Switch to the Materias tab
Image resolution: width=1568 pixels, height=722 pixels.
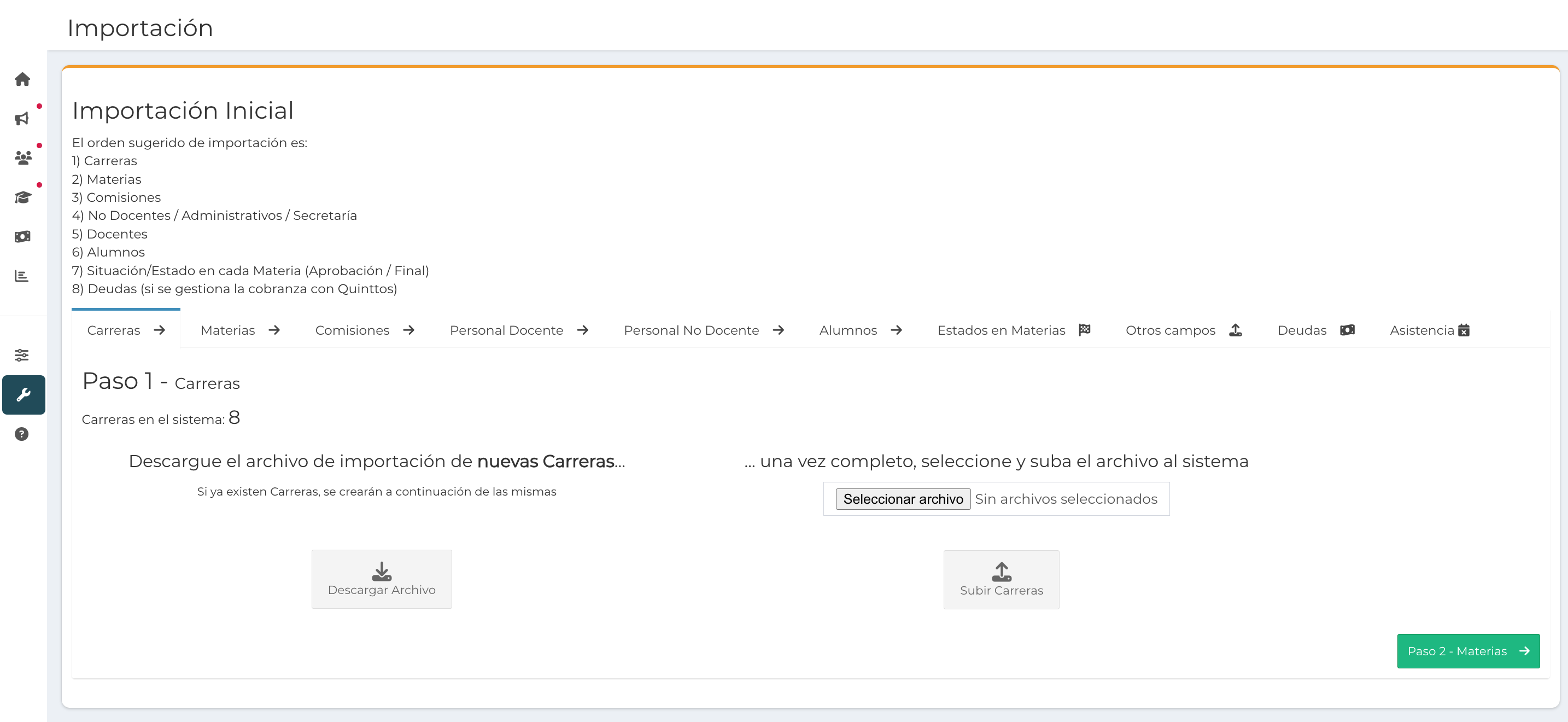coord(239,330)
